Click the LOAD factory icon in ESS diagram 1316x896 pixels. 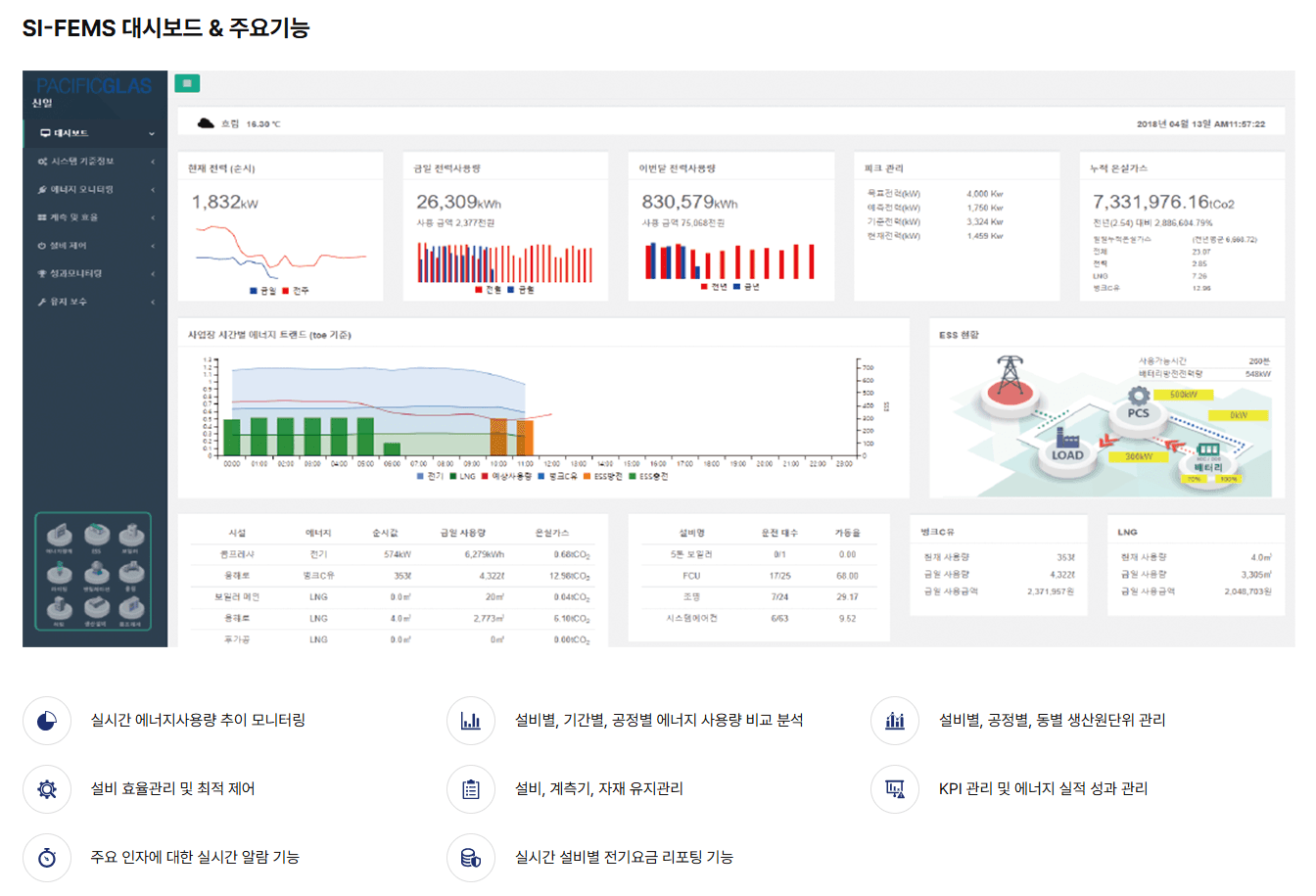[x=1066, y=439]
